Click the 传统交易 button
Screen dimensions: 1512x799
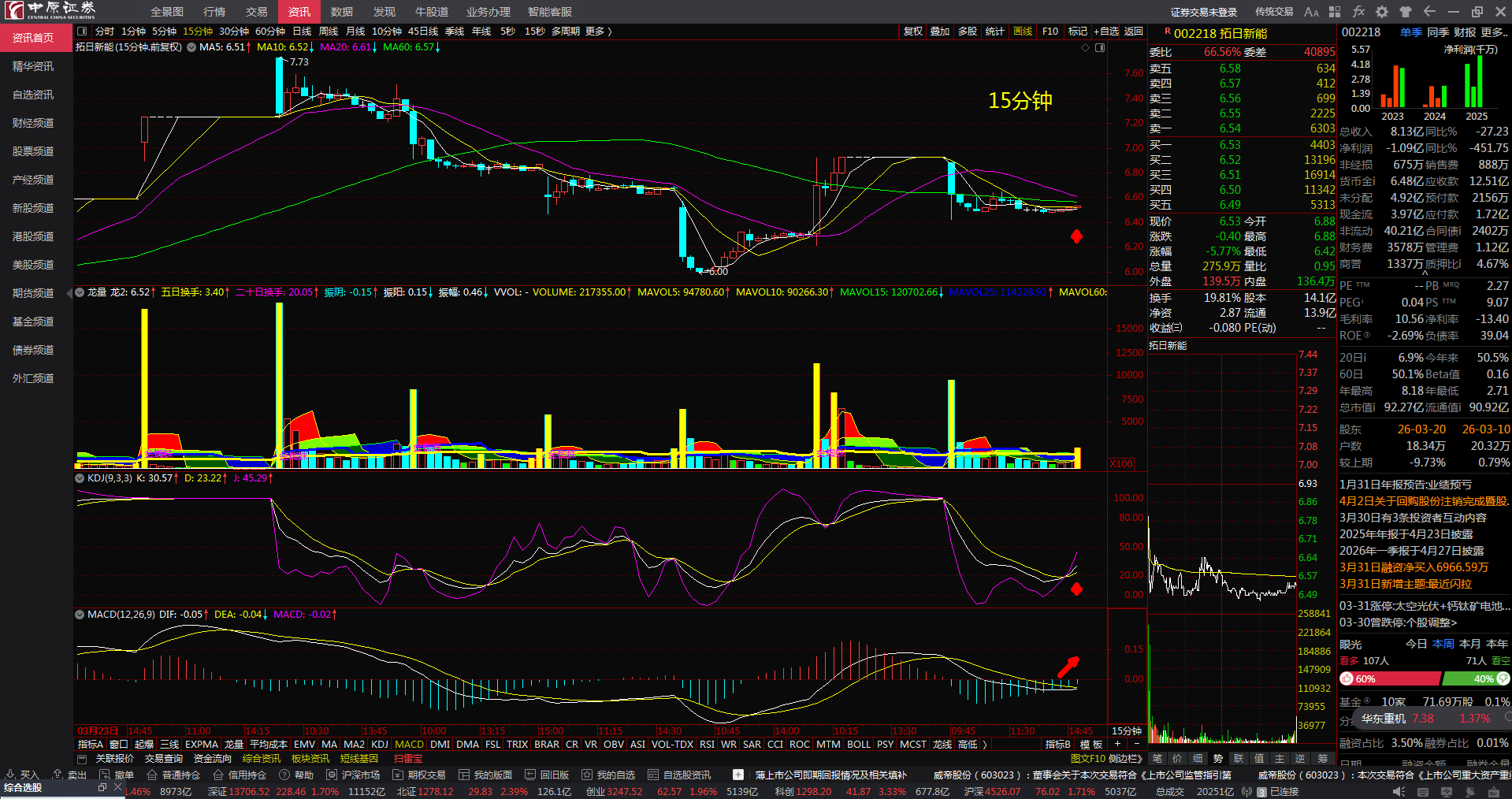point(1274,12)
